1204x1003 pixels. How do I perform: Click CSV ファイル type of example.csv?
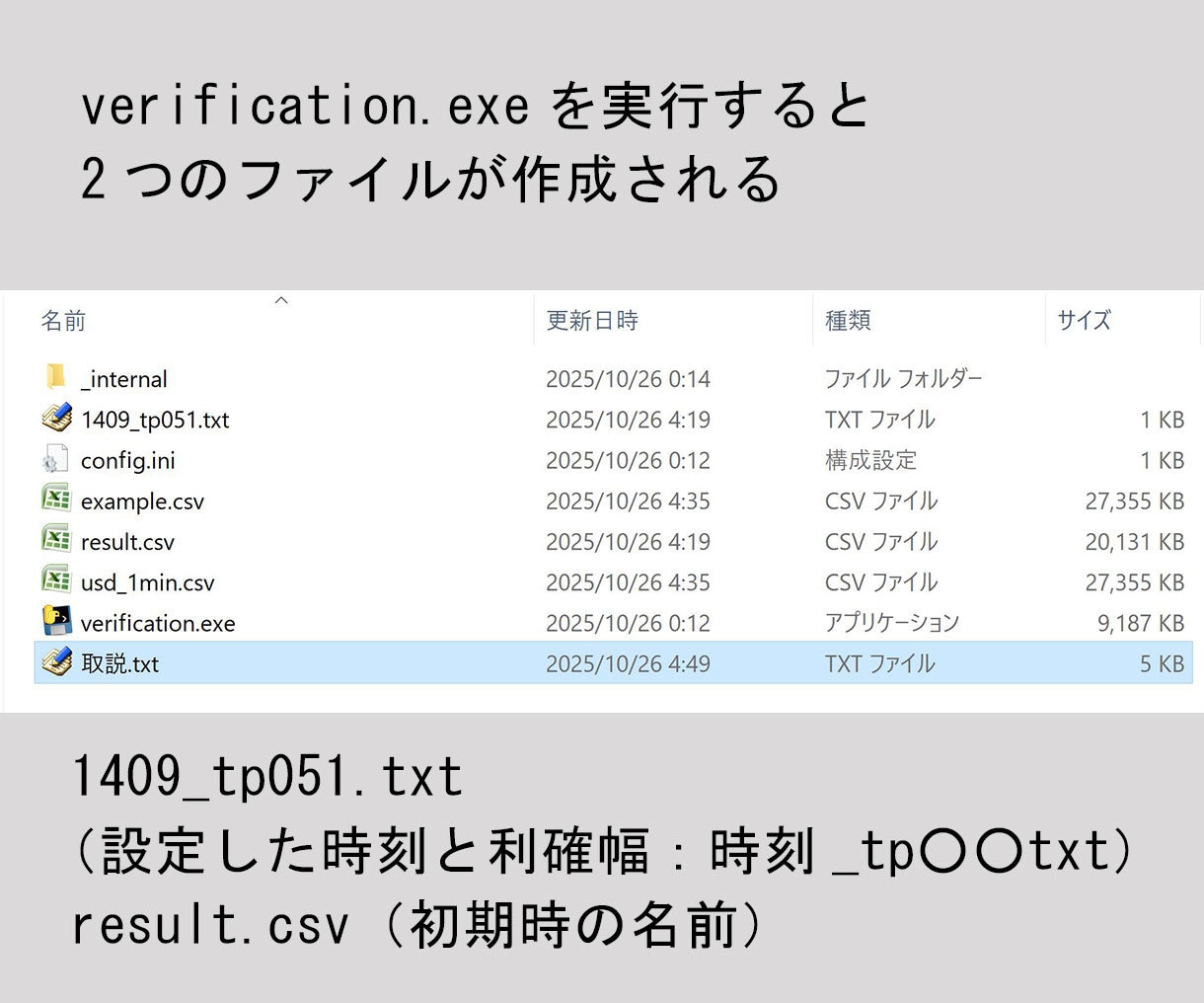tap(880, 501)
